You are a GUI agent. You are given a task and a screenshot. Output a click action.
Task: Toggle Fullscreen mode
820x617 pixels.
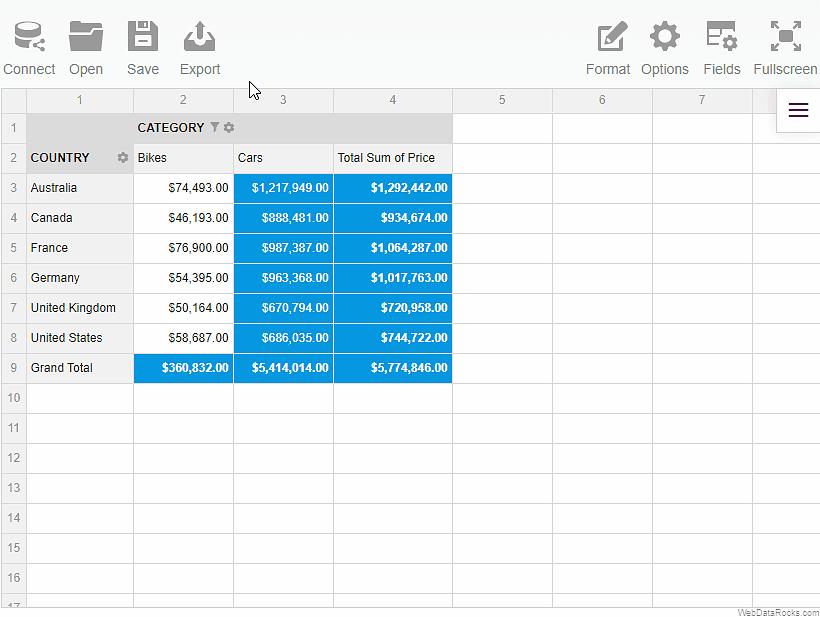tap(785, 38)
